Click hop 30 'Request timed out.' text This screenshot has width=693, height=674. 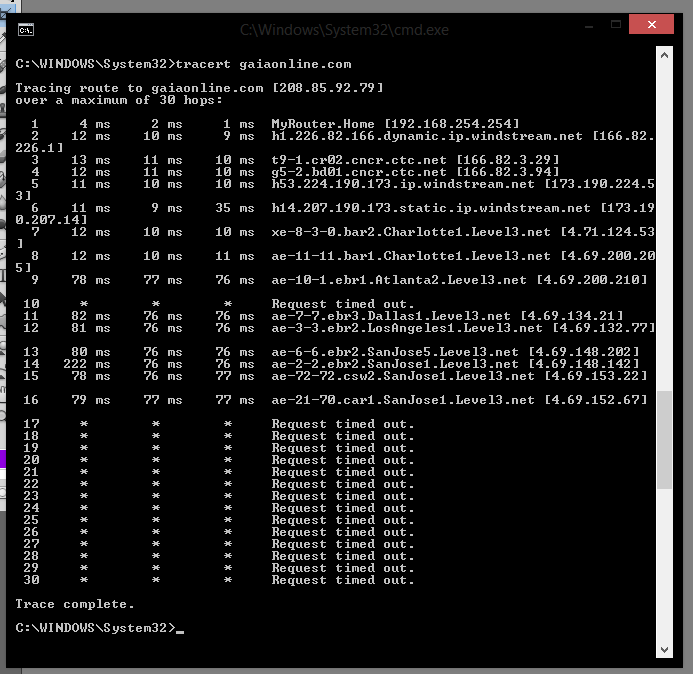point(343,580)
